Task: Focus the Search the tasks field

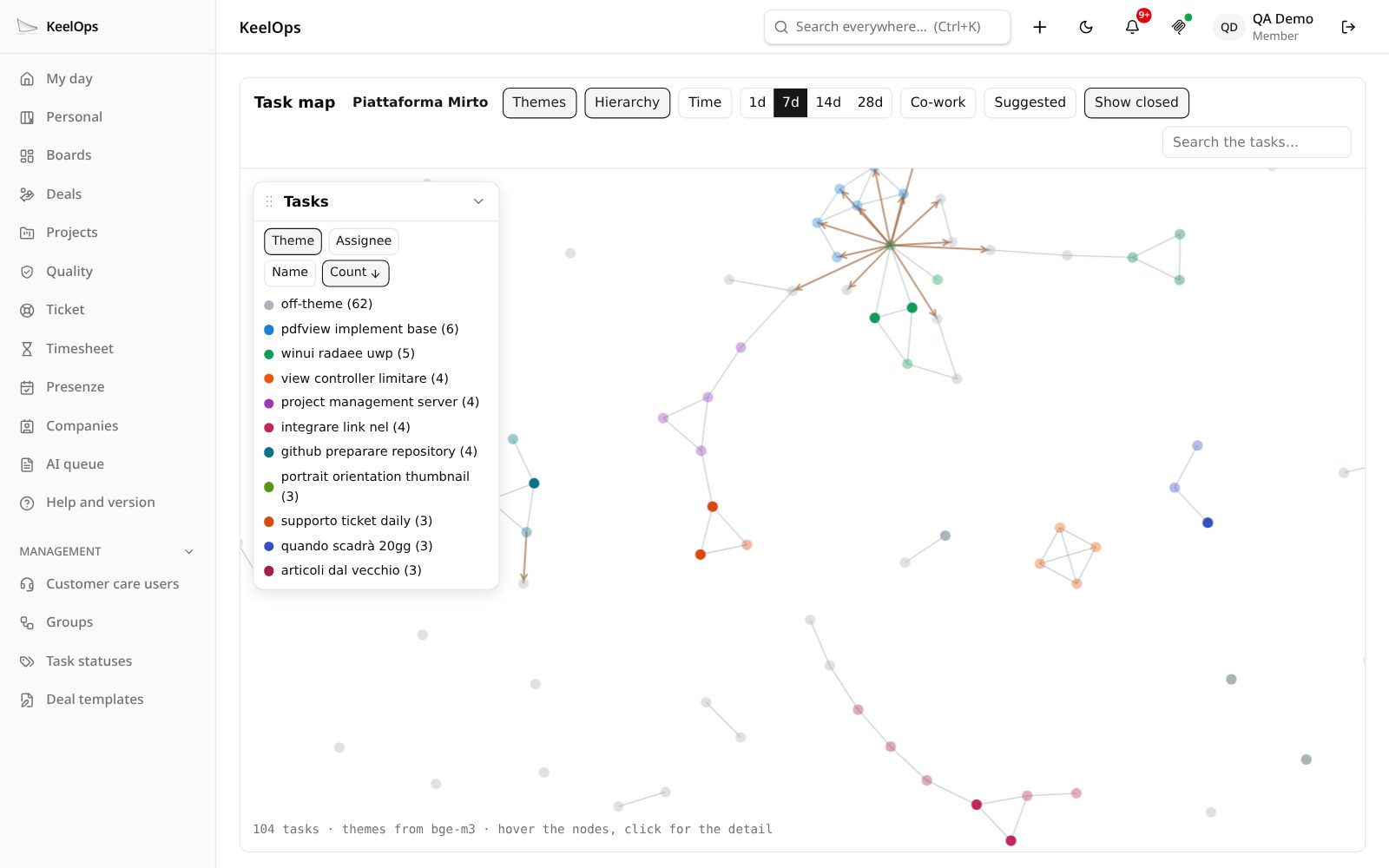Action: point(1256,142)
